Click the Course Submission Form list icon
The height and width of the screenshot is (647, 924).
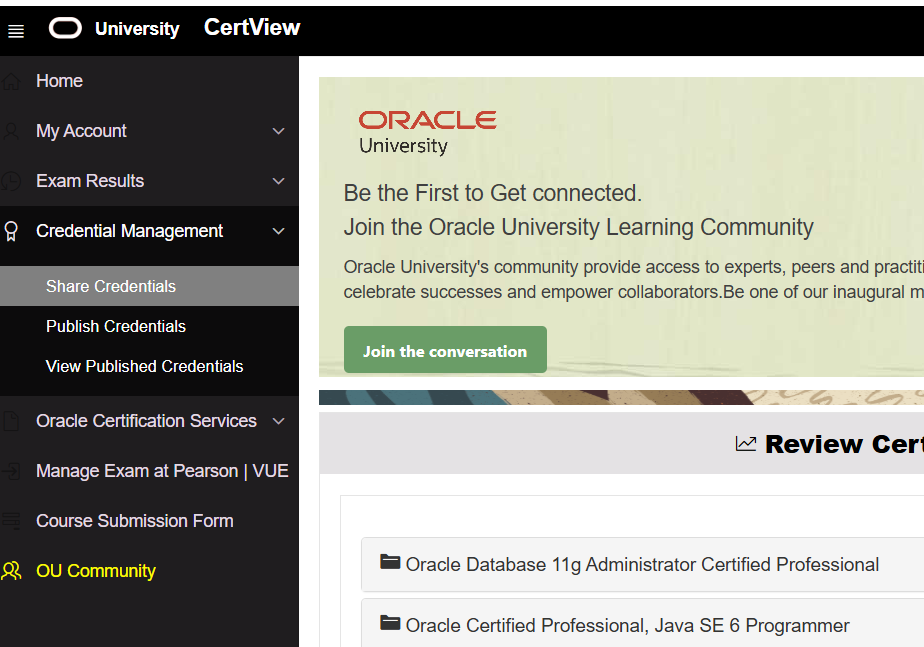pos(11,521)
